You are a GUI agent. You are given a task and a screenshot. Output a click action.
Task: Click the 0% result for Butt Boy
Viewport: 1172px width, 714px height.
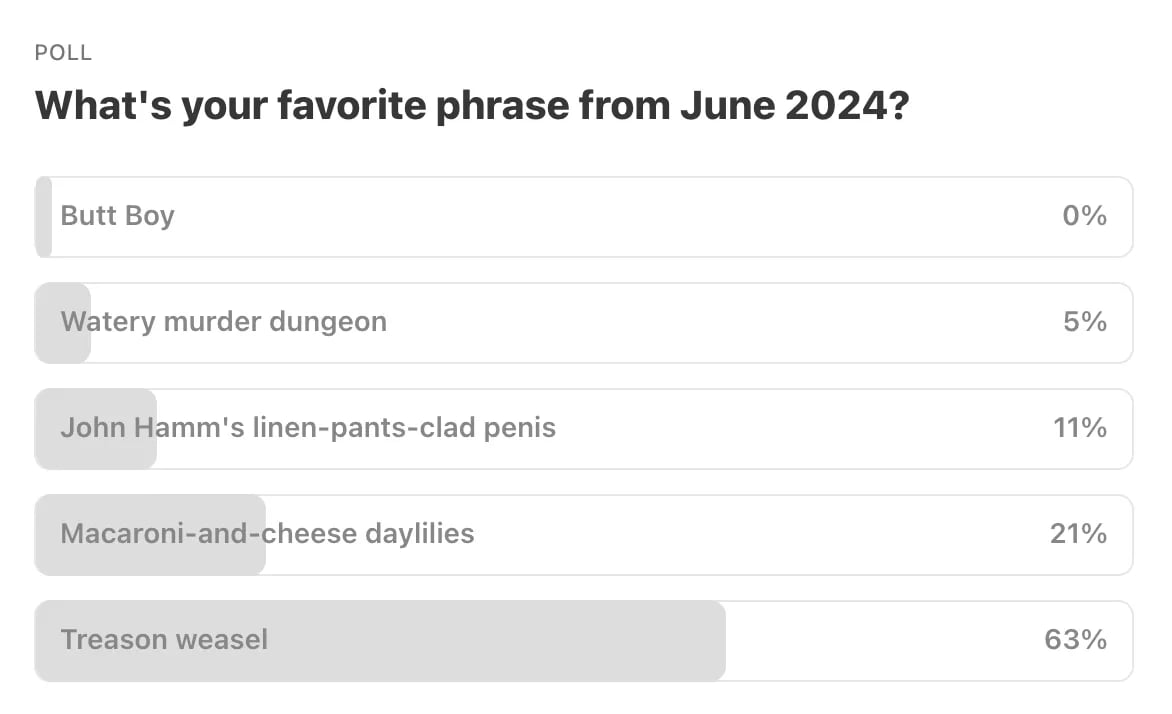[x=1085, y=215]
